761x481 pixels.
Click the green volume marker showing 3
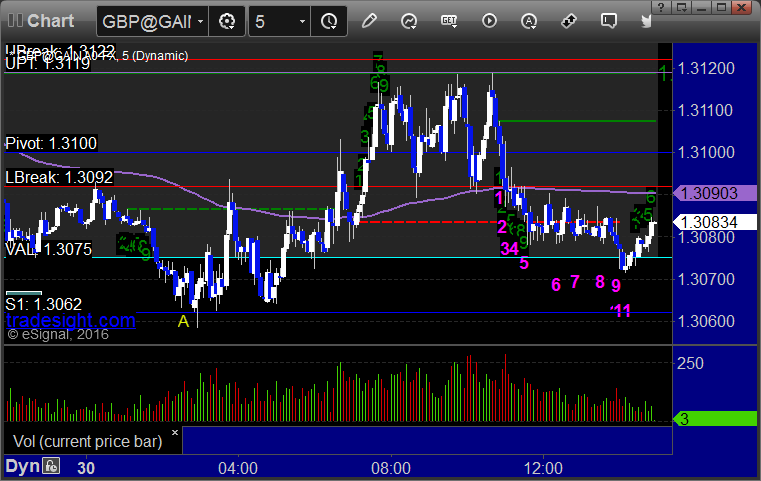click(x=715, y=419)
